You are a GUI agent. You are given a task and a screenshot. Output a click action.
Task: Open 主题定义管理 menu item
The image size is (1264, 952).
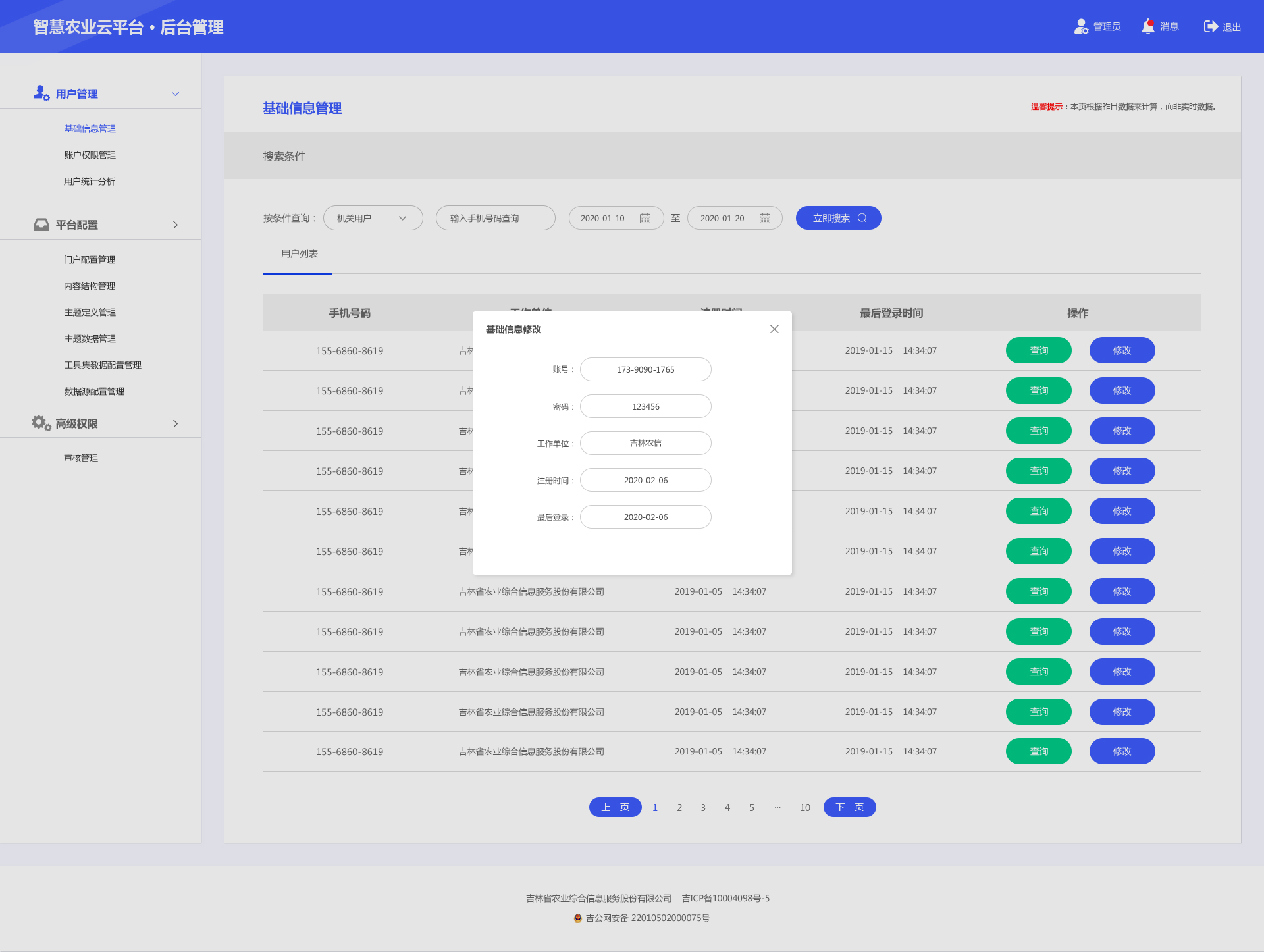90,312
